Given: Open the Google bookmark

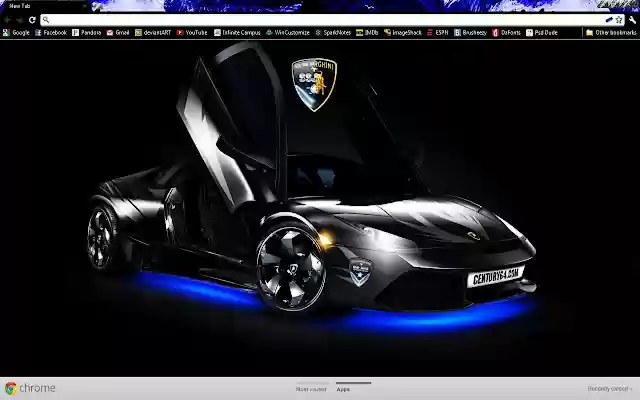Looking at the screenshot, I should (16, 33).
